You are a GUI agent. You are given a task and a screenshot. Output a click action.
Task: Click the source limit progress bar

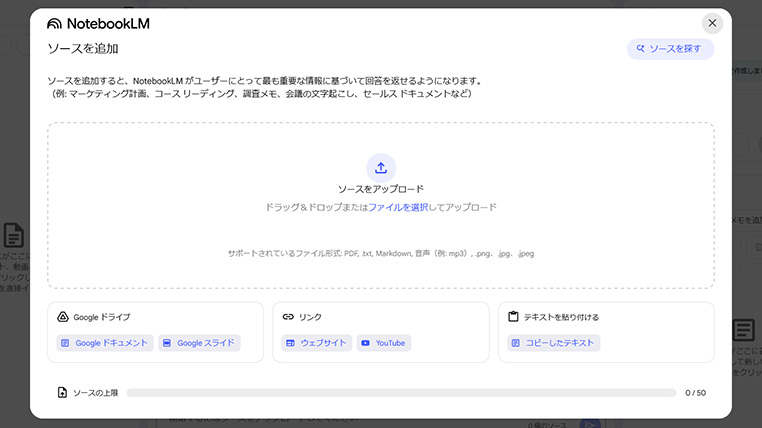click(401, 393)
